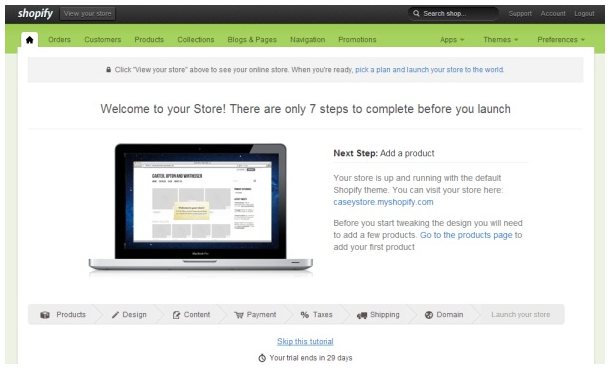Viewport: 612px width, 374px height.
Task: Click the Launch your store step
Action: (x=520, y=315)
